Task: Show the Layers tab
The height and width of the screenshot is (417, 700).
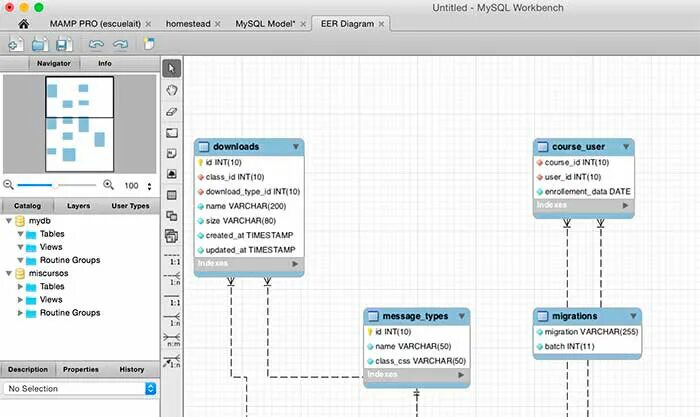Action: [x=79, y=206]
